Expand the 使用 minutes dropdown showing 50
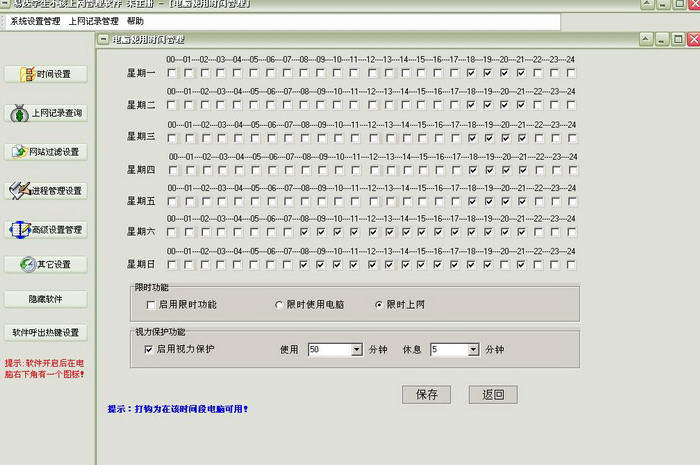 [356, 350]
